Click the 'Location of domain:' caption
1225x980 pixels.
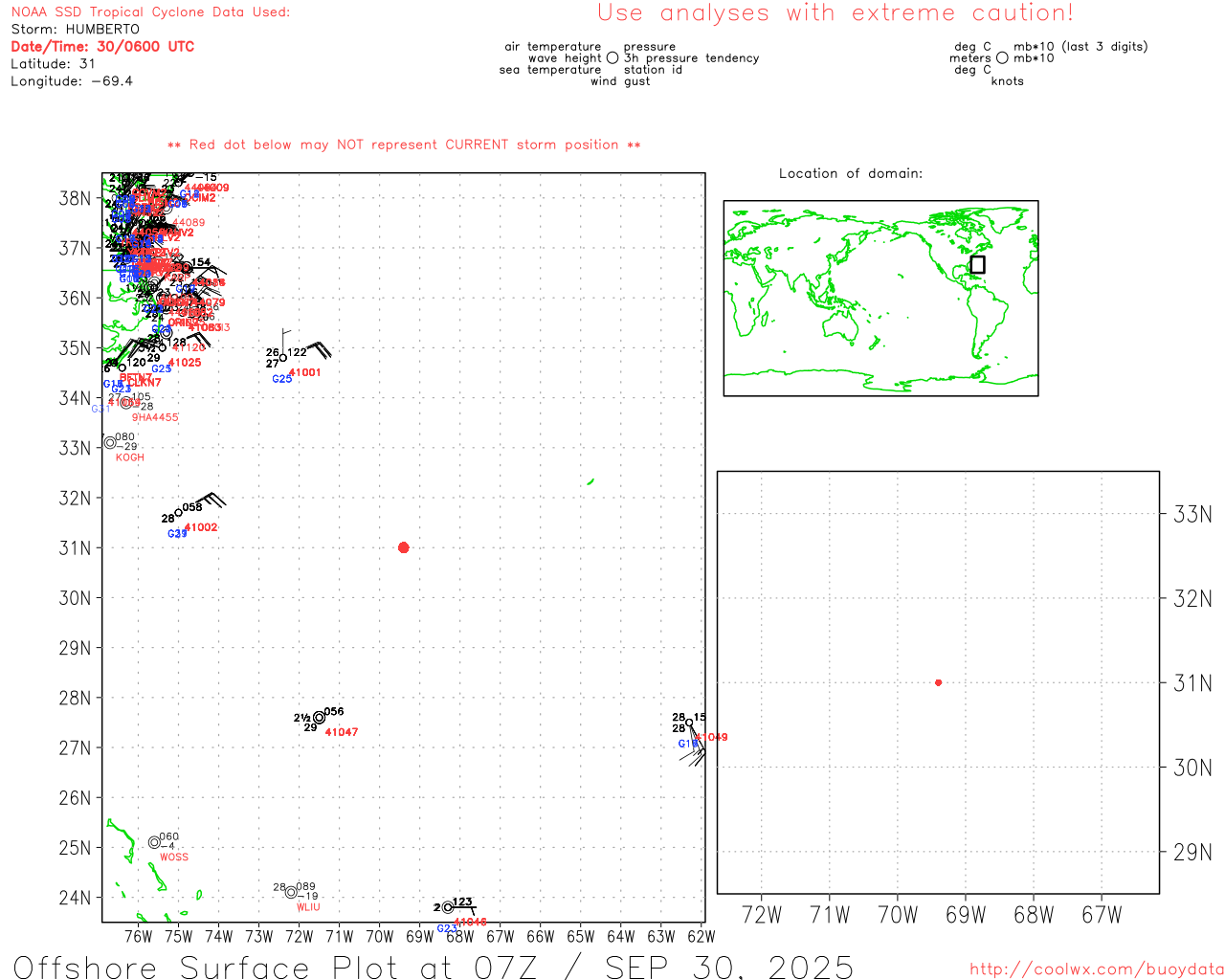coord(851,173)
